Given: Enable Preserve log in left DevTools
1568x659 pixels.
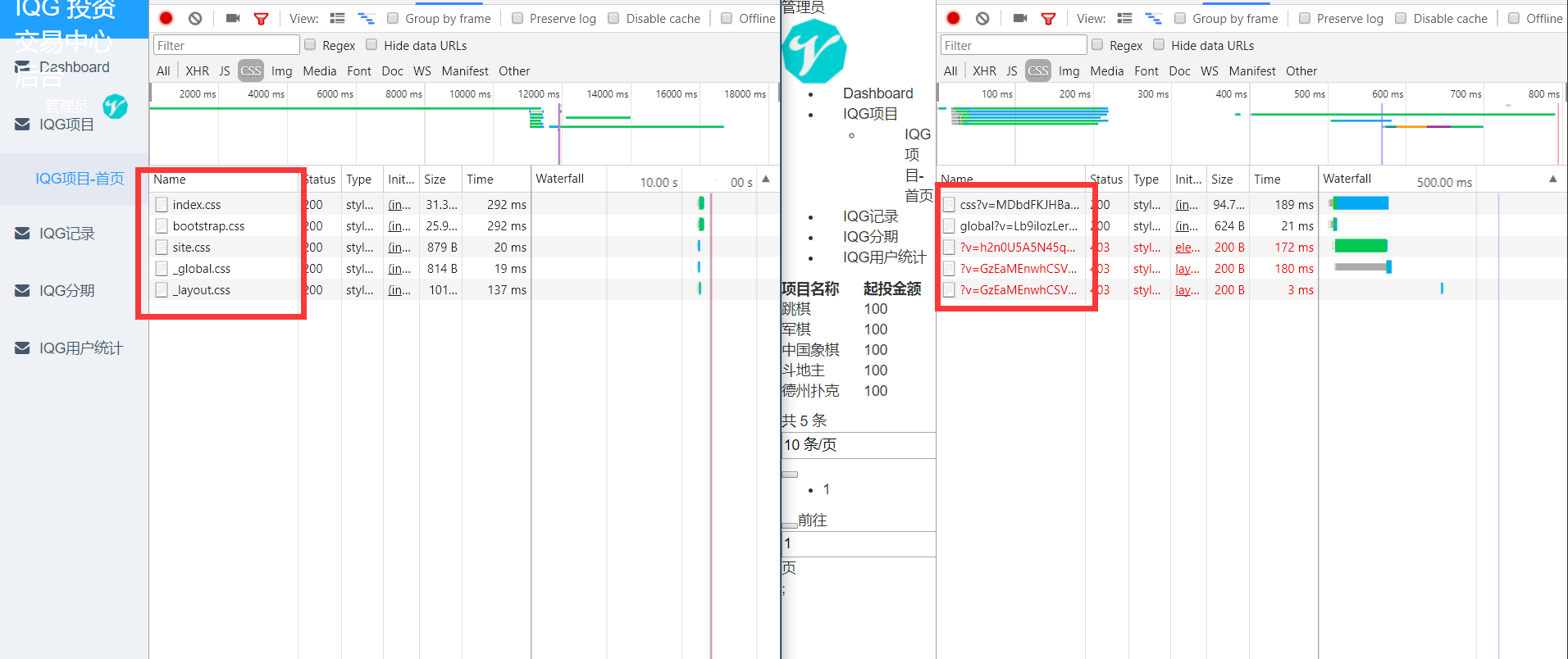Looking at the screenshot, I should click(517, 18).
